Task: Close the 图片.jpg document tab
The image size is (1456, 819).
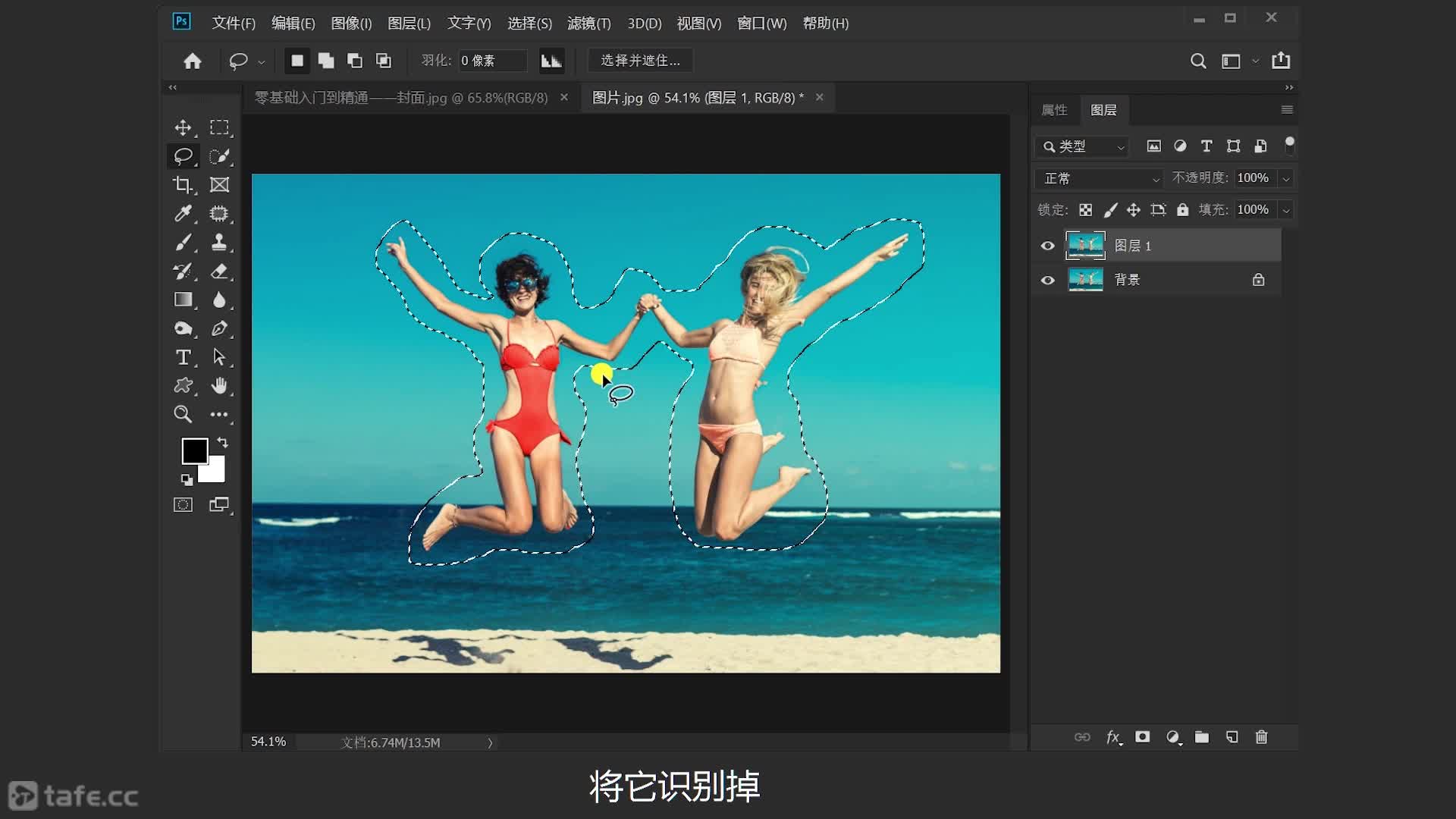Action: [x=819, y=97]
